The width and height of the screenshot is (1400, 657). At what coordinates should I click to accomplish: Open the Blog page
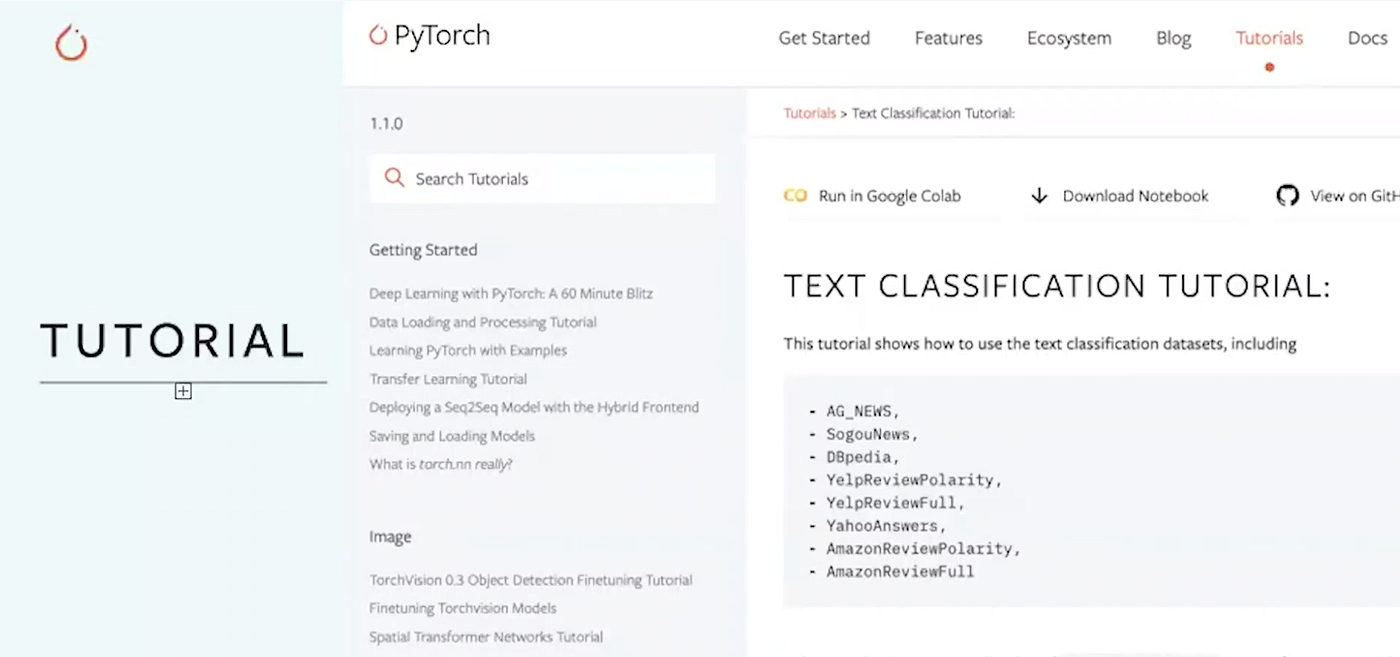(1173, 38)
